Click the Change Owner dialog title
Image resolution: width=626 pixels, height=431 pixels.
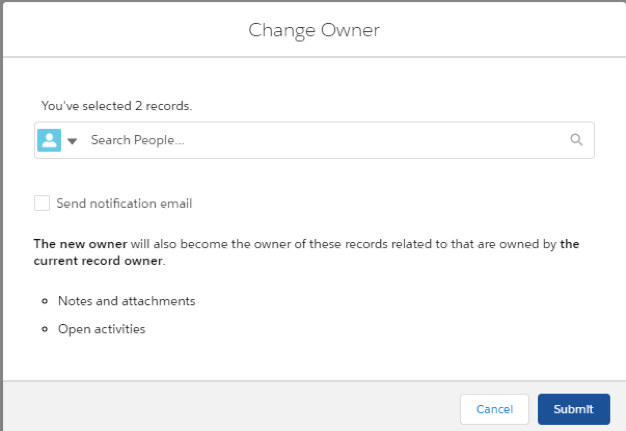point(314,30)
